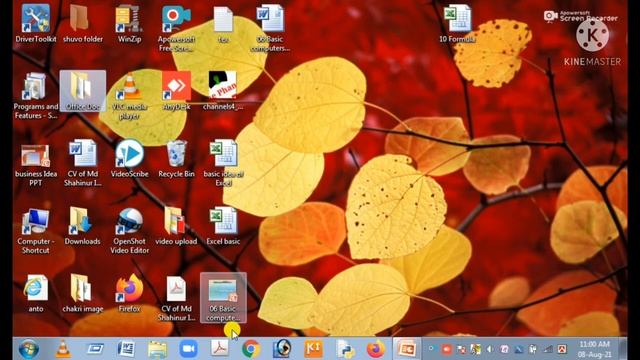
Task: Open Microsoft Word from the taskbar
Action: (126, 349)
